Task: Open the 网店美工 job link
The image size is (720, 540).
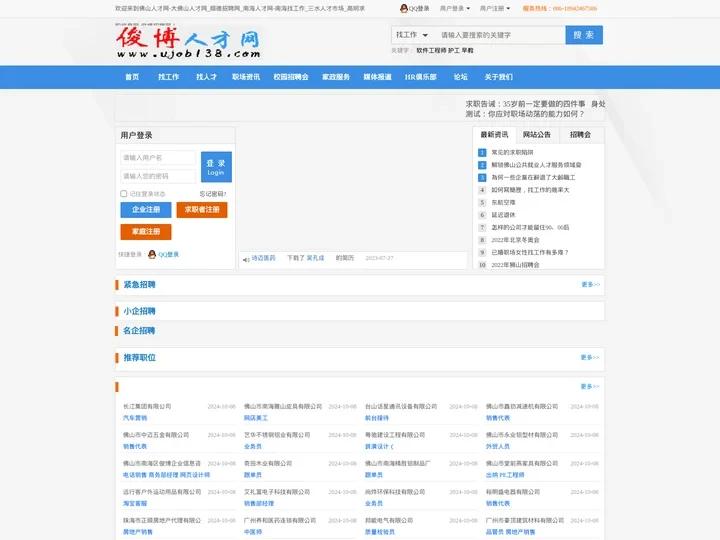Action: tap(256, 418)
